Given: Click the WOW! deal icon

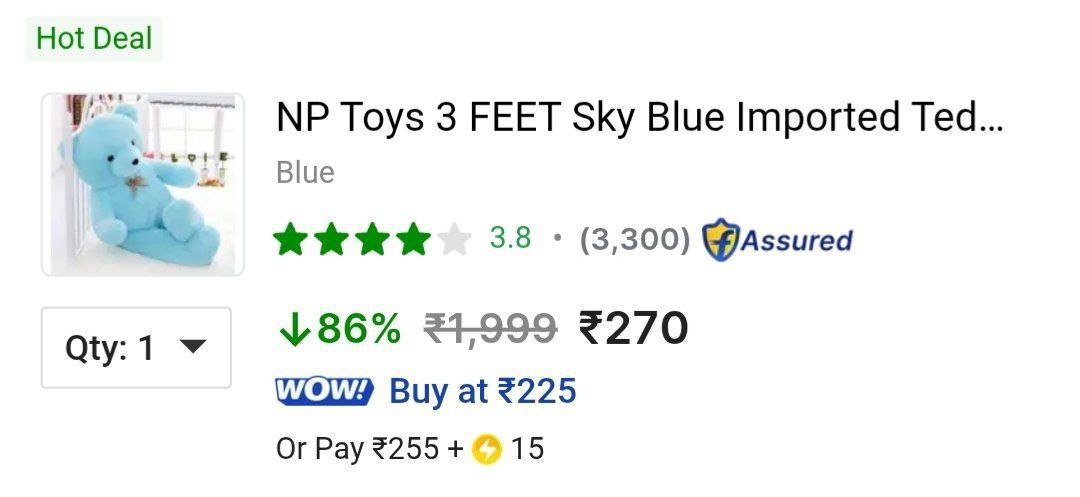Looking at the screenshot, I should pos(323,391).
